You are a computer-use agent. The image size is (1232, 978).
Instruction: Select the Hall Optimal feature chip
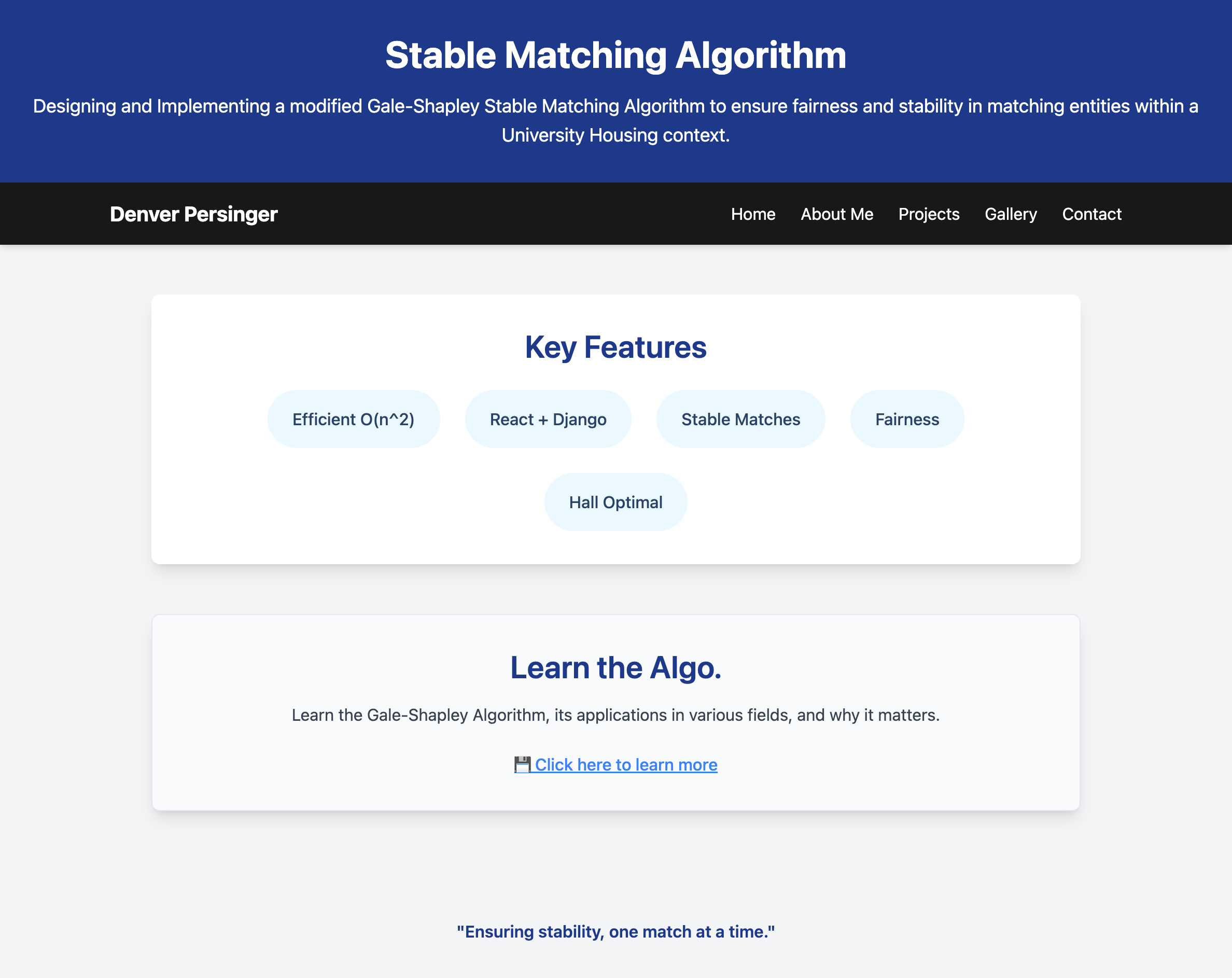point(615,502)
